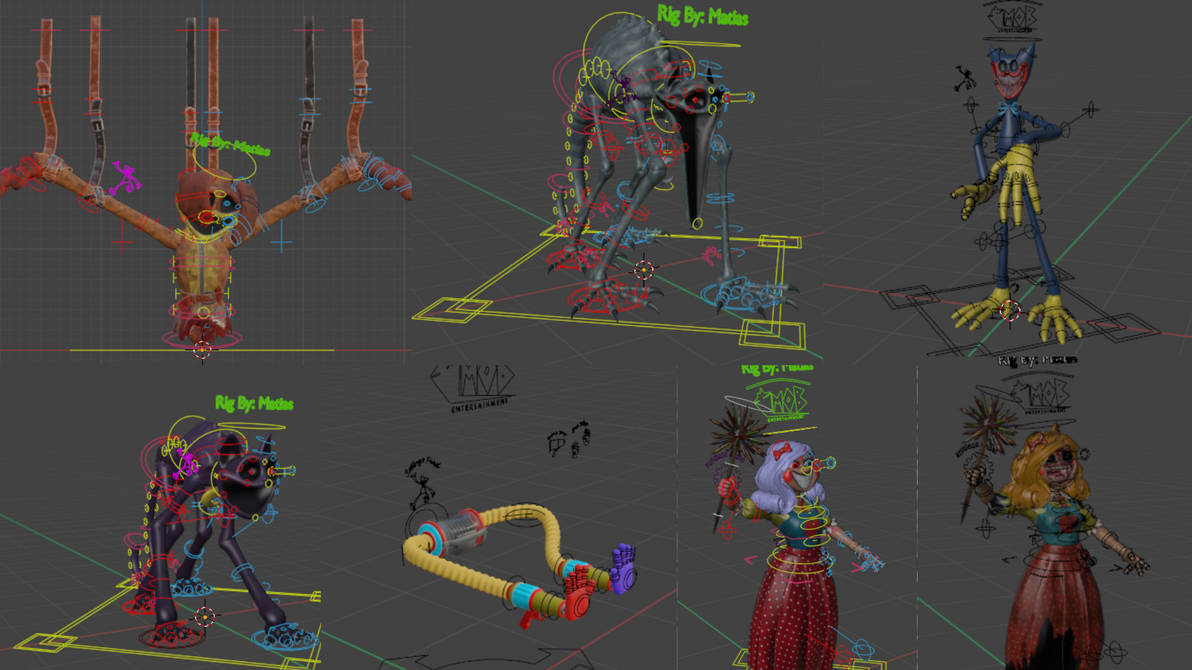This screenshot has width=1192, height=670.
Task: Click the 3D cursor below the orange creature
Action: [x=202, y=349]
